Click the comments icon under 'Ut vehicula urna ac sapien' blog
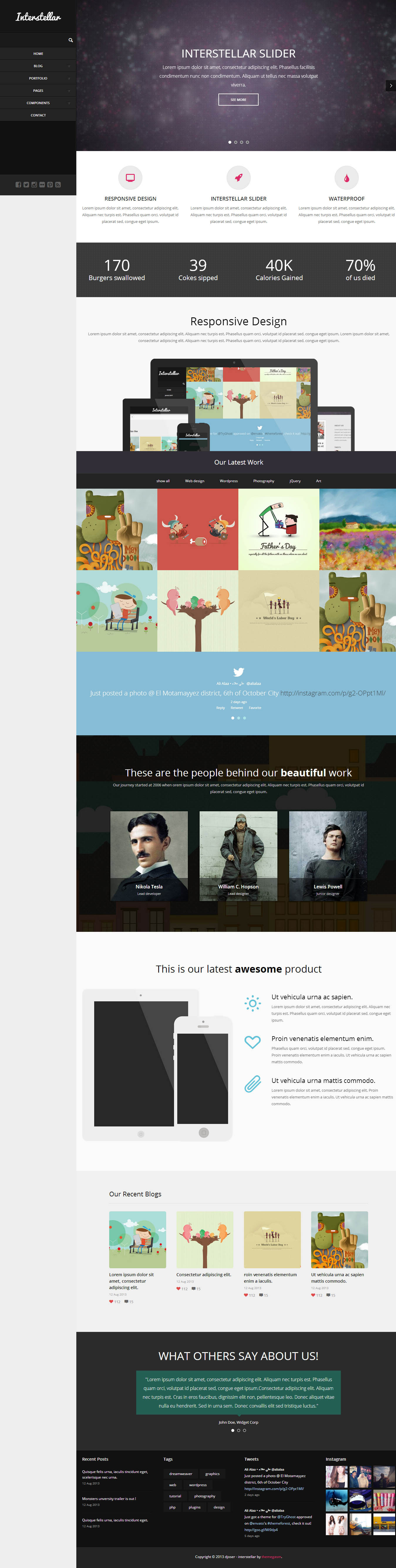Viewport: 396px width, 1568px height. (x=328, y=1295)
